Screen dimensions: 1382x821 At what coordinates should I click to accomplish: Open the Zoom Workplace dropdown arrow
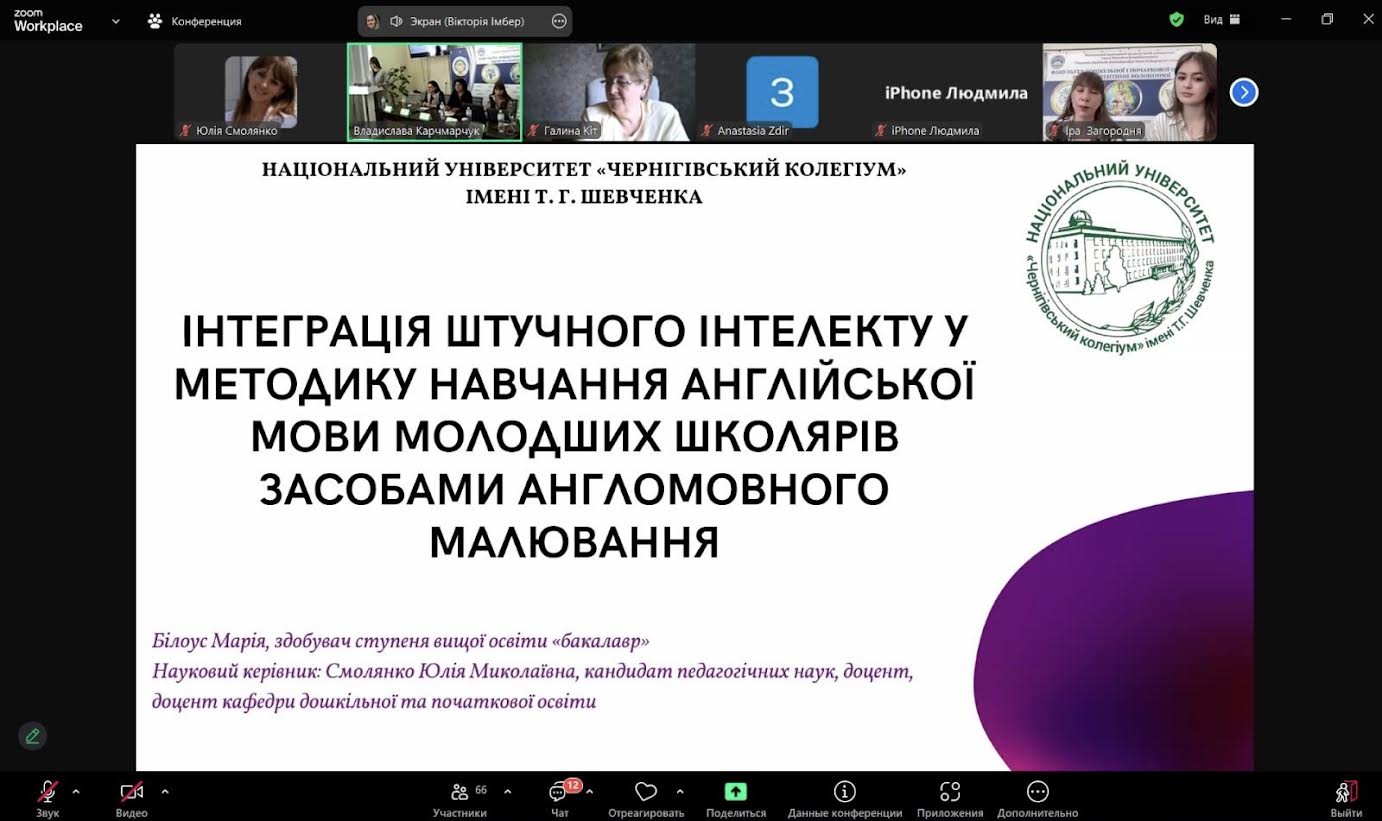[x=115, y=20]
